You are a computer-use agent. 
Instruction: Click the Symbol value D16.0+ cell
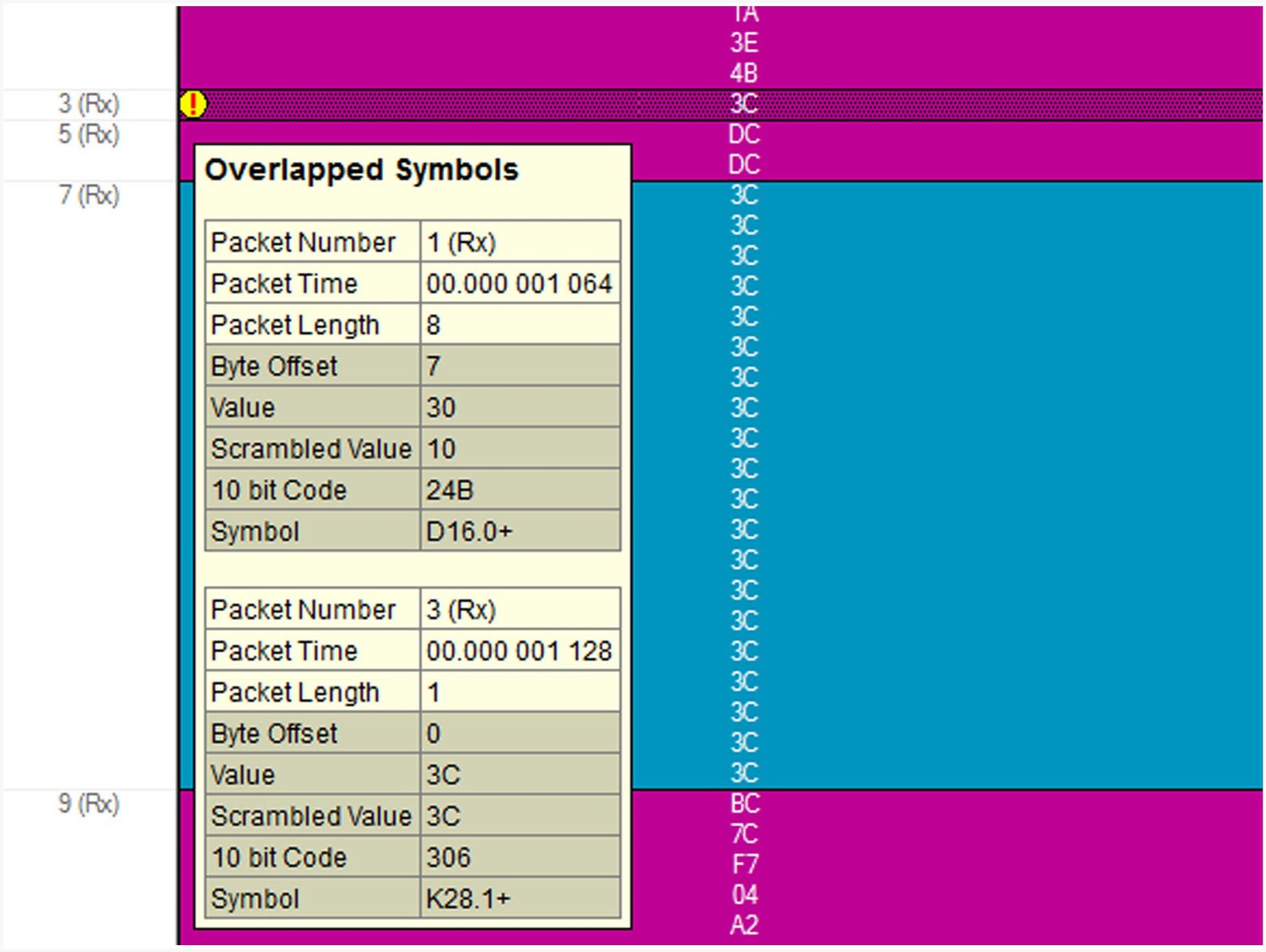point(521,531)
